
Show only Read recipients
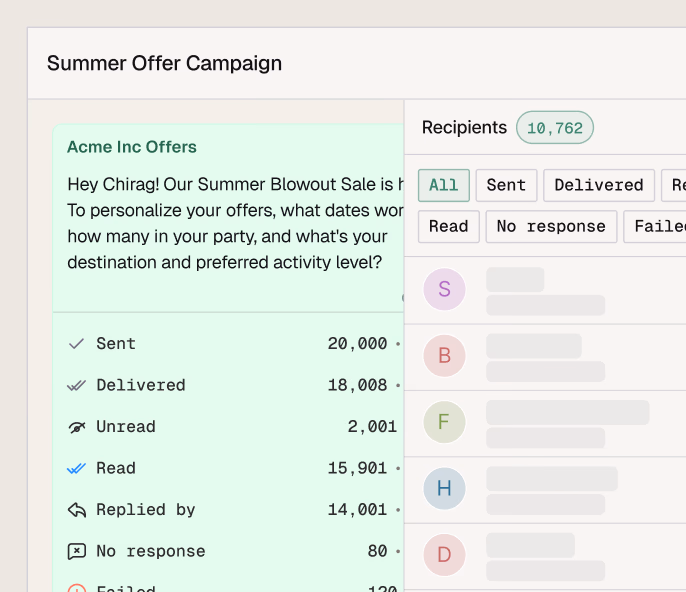point(448,226)
